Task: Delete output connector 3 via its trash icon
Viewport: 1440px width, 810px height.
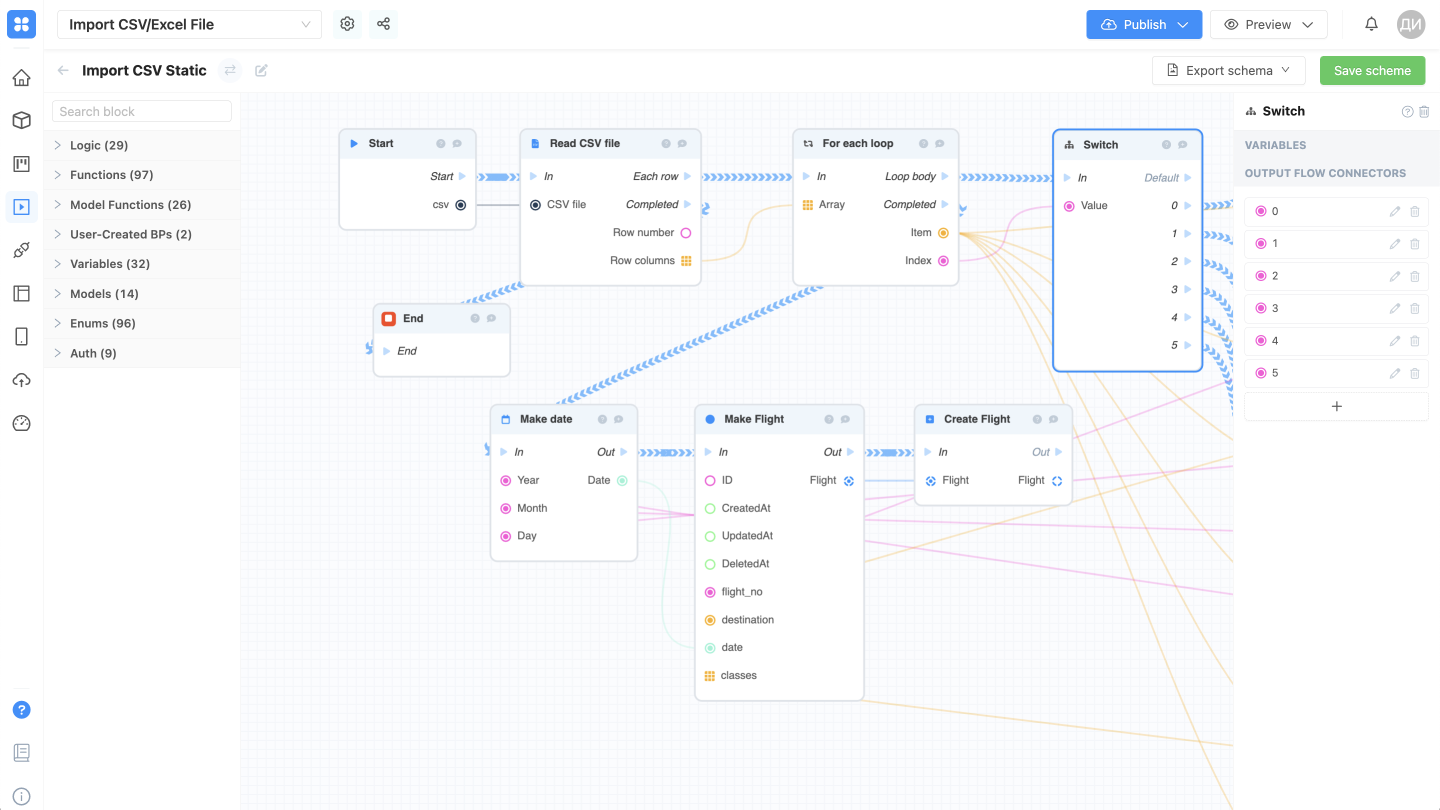Action: click(1414, 309)
